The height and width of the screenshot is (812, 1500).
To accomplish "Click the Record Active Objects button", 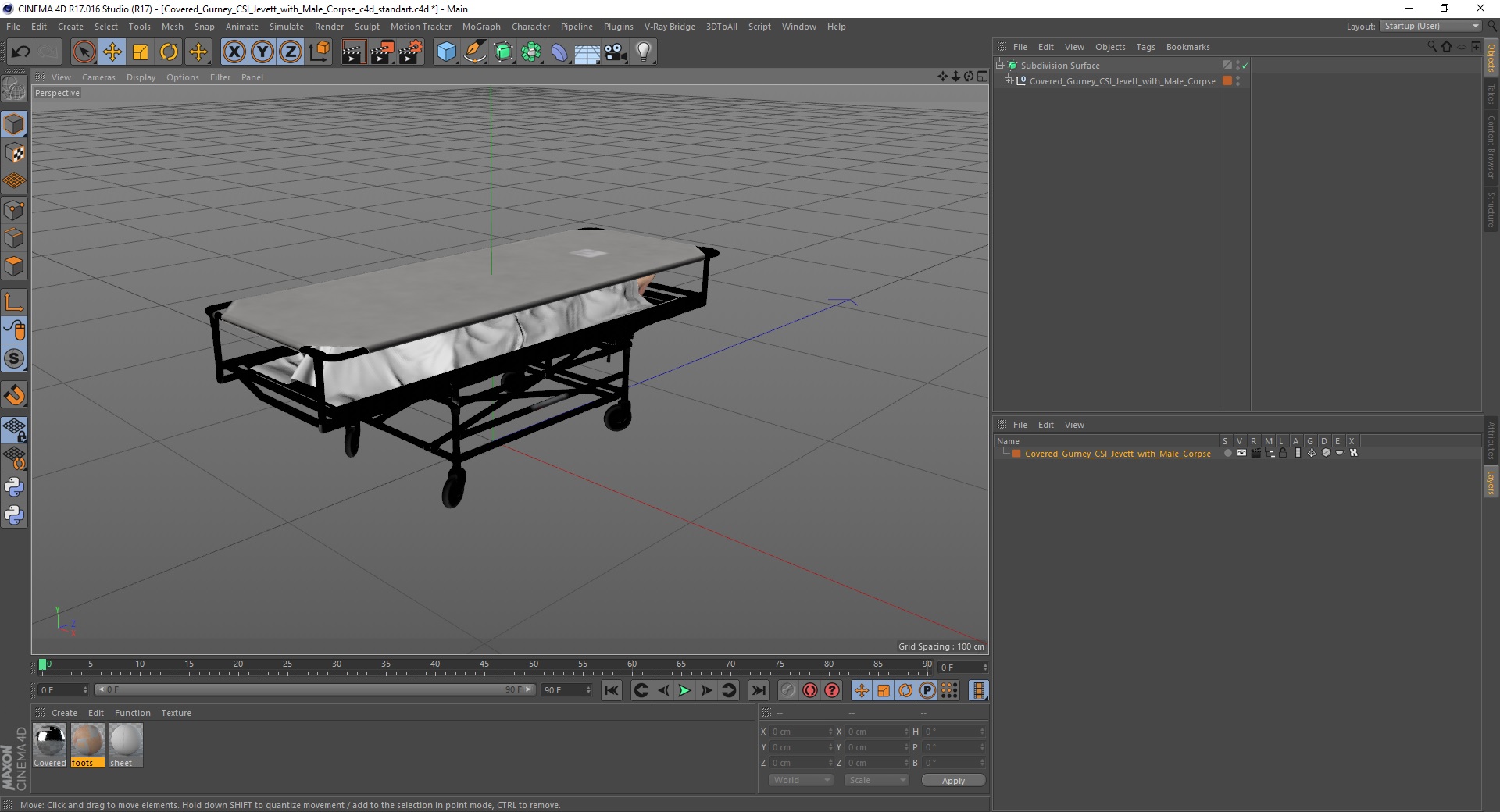I will click(788, 690).
